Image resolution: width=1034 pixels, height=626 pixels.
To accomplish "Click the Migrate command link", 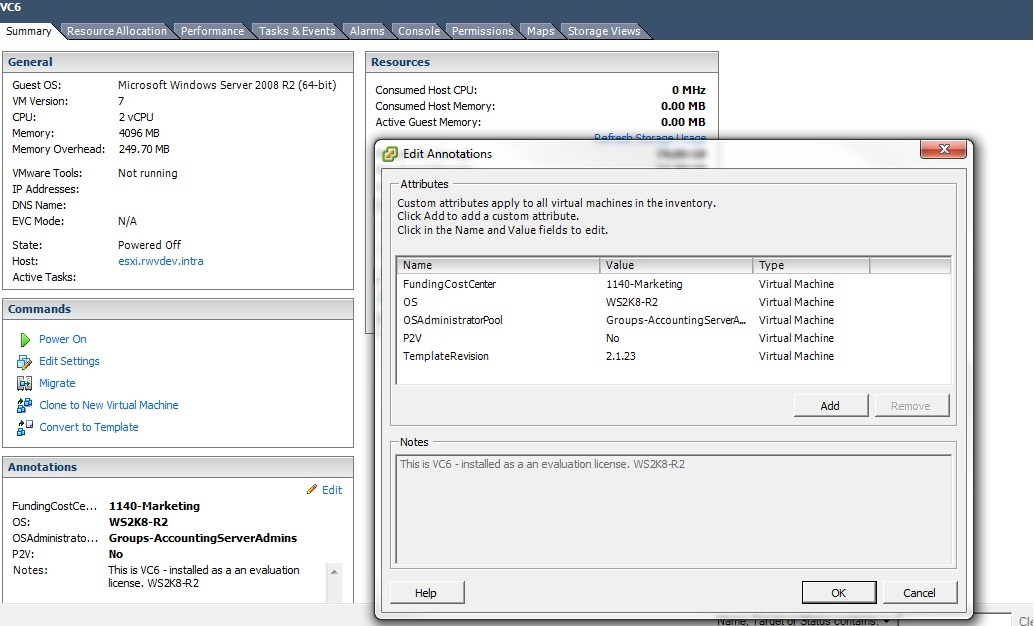I will [x=57, y=383].
